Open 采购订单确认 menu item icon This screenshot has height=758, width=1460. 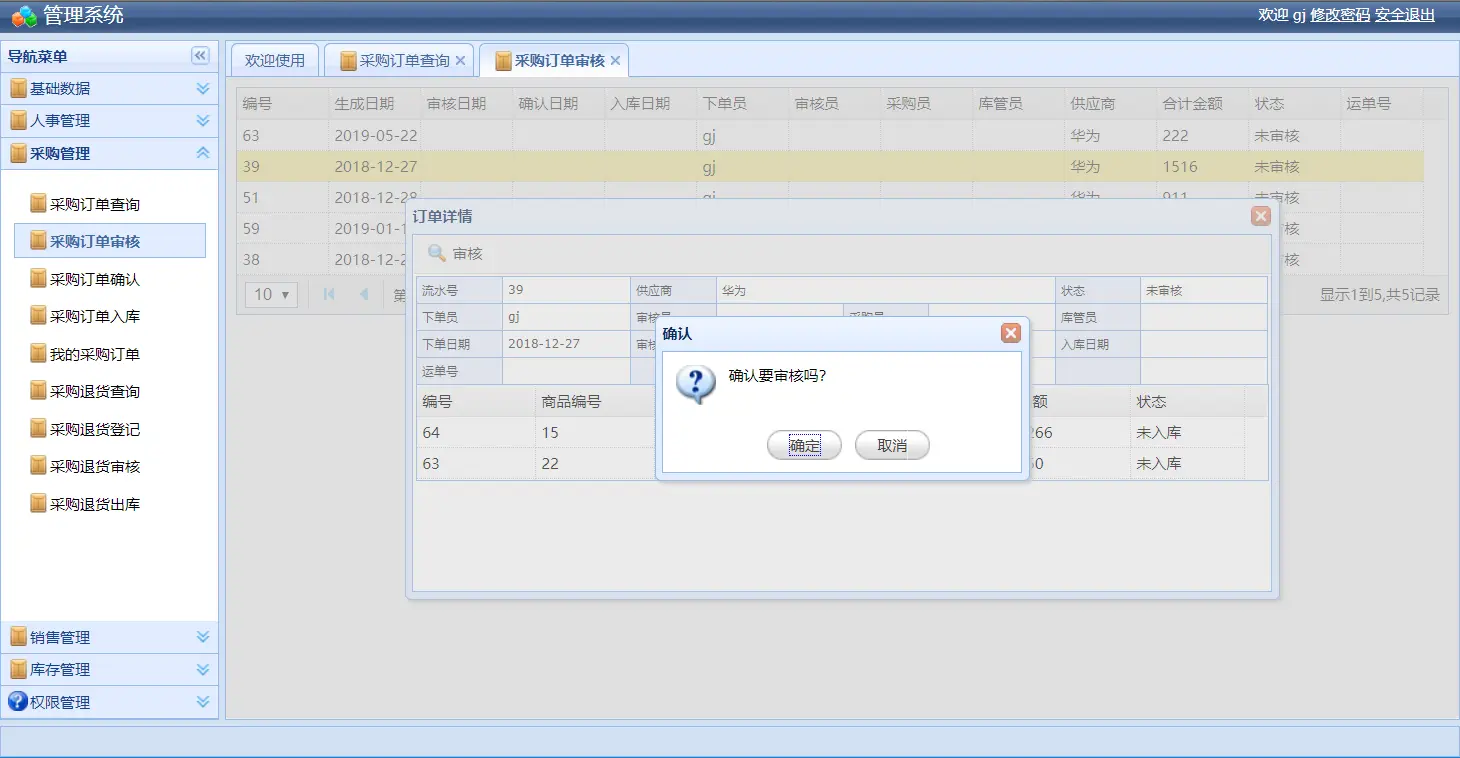point(38,279)
